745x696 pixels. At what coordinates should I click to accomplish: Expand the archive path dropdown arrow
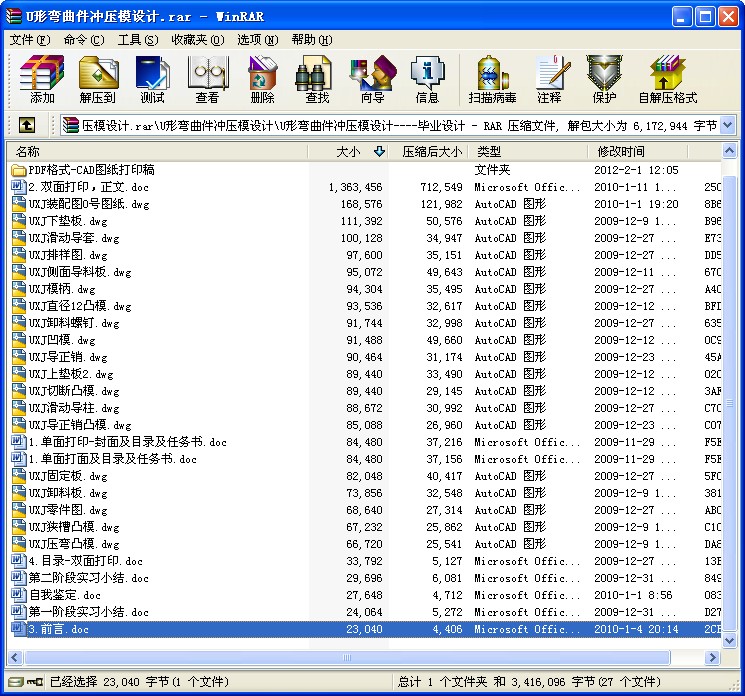[x=727, y=125]
